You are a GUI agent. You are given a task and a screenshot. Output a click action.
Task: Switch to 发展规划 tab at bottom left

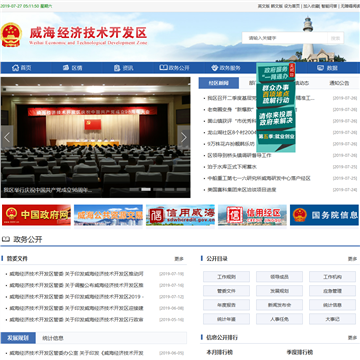click(x=18, y=338)
